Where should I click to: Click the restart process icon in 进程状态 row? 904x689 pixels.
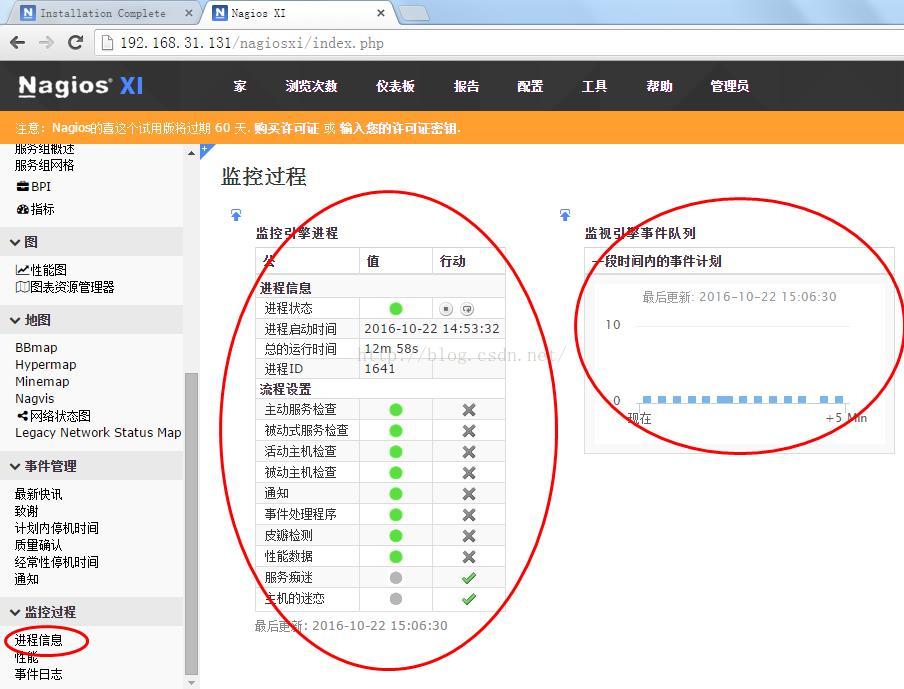point(467,309)
